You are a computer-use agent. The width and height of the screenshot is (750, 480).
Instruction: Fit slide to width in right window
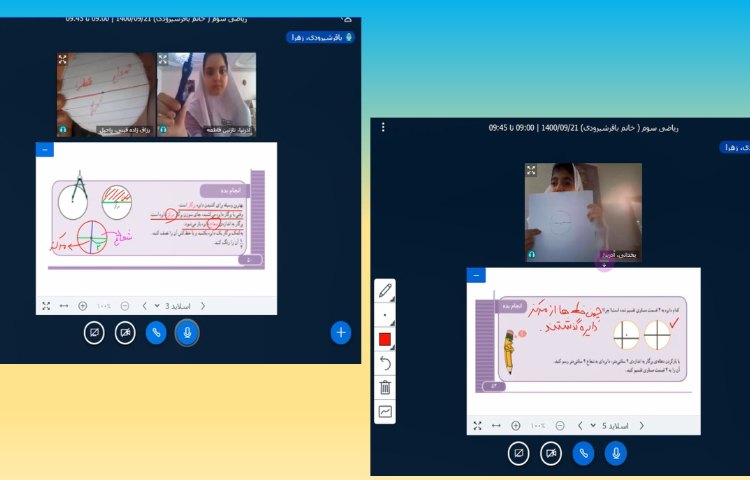496,425
